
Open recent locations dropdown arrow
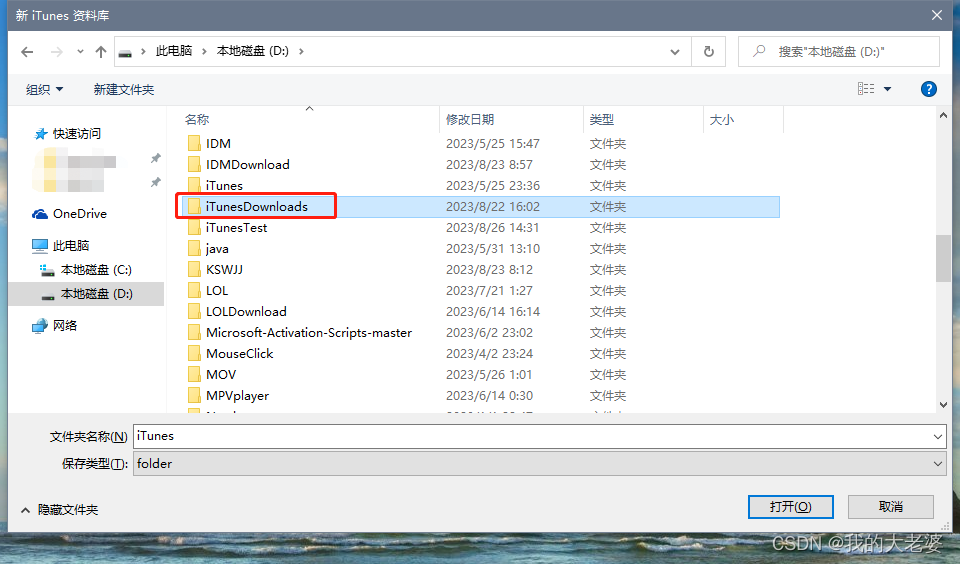pyautogui.click(x=80, y=52)
